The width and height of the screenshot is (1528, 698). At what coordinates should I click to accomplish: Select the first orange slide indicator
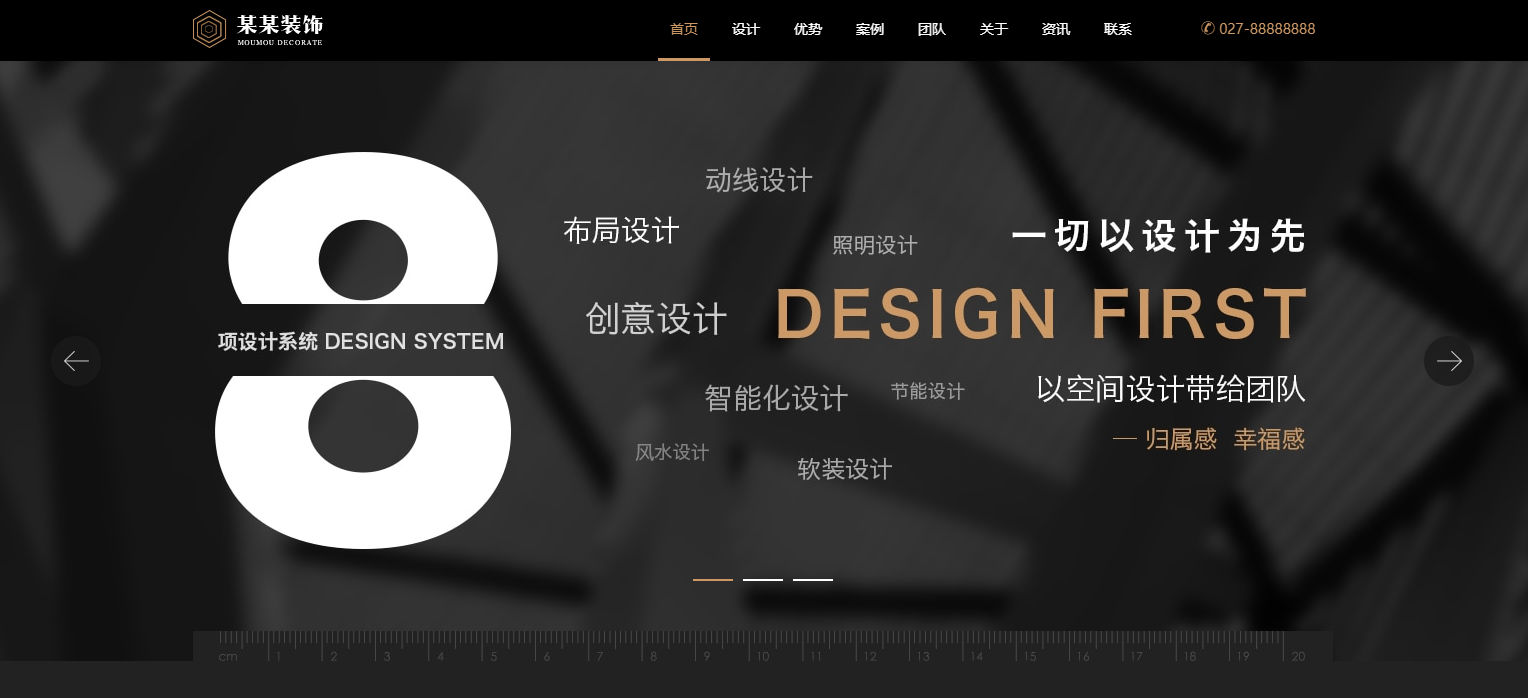click(x=713, y=579)
